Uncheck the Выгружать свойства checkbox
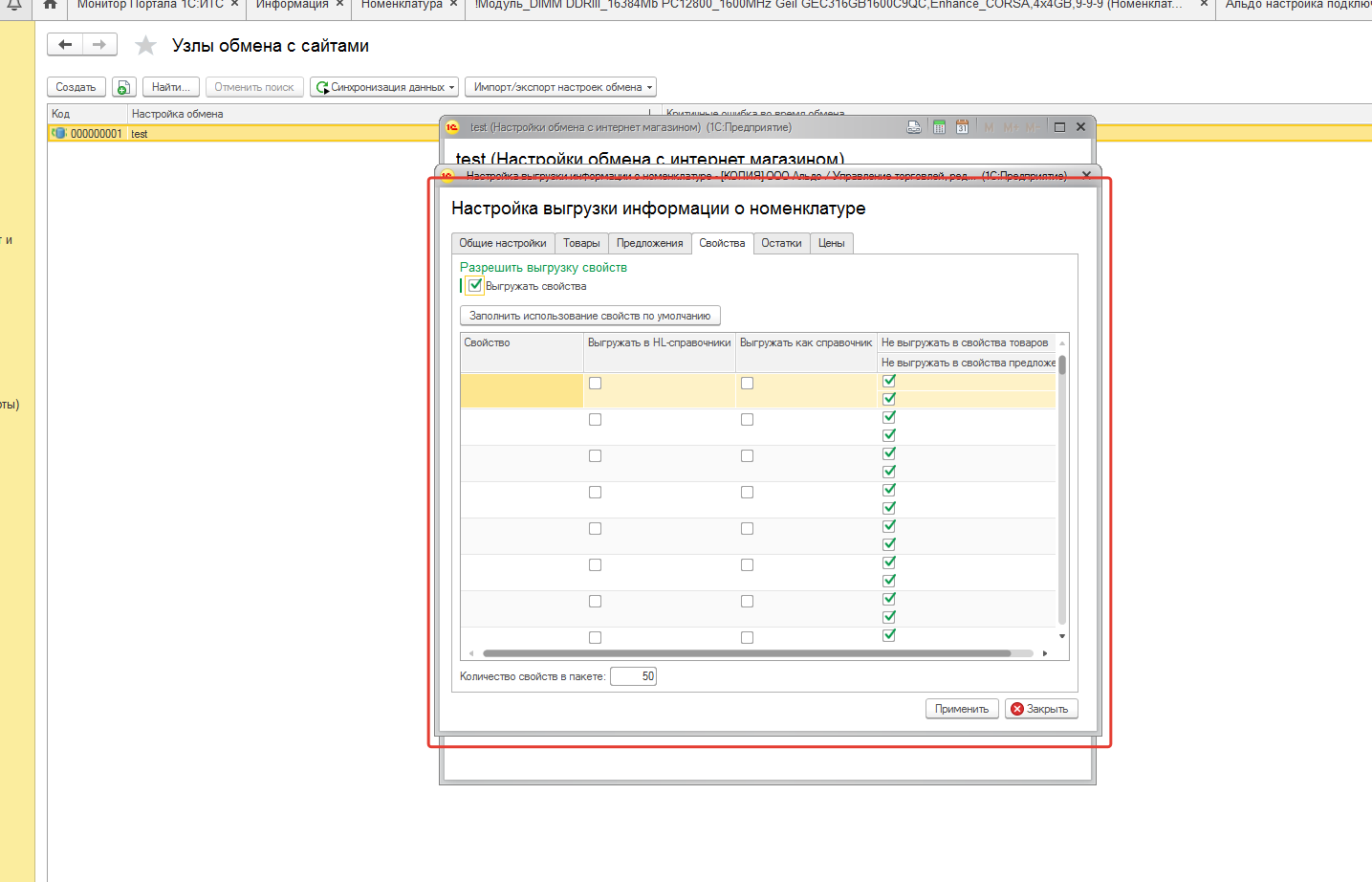The height and width of the screenshot is (882, 1372). click(x=475, y=286)
